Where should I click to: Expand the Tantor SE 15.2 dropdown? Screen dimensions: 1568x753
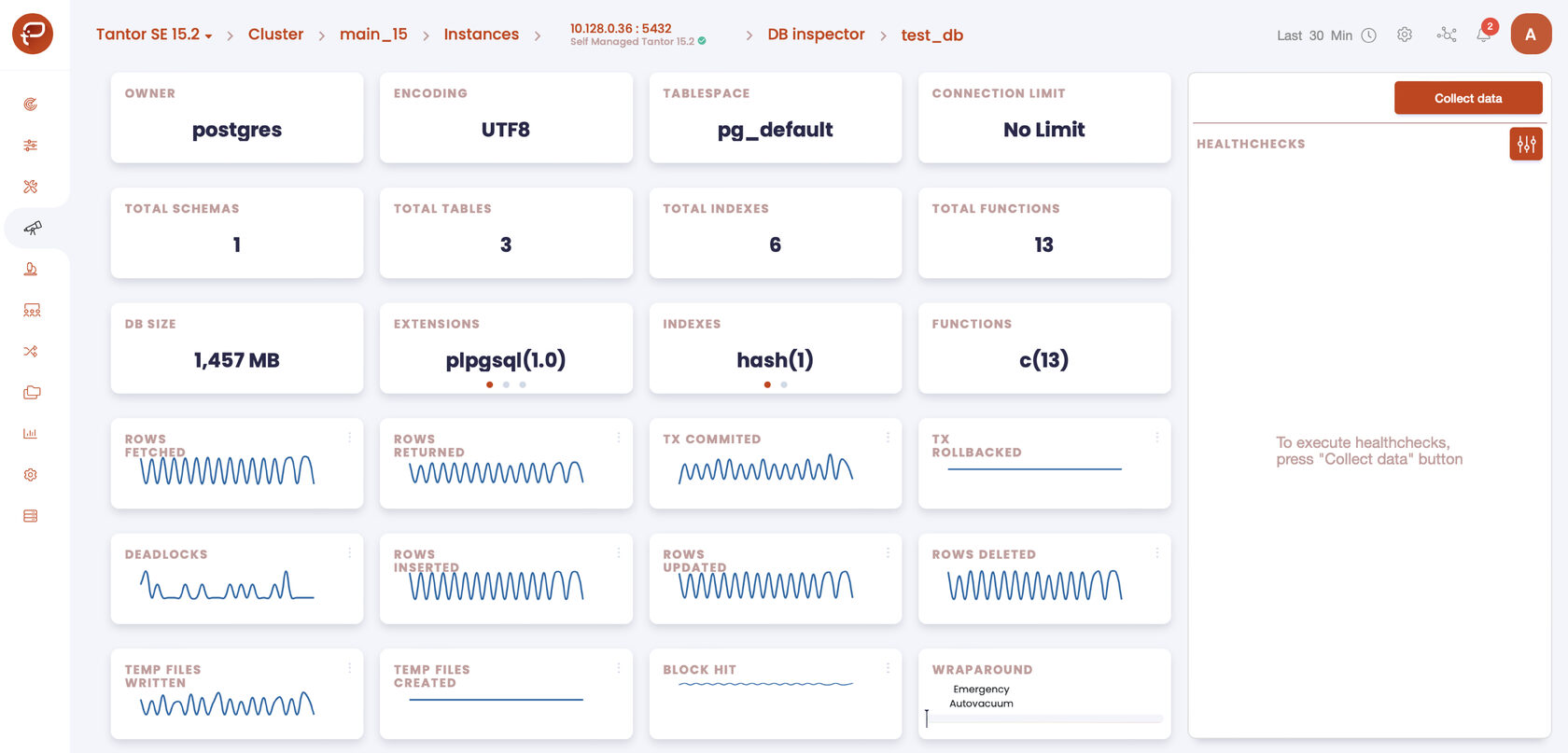coord(154,35)
